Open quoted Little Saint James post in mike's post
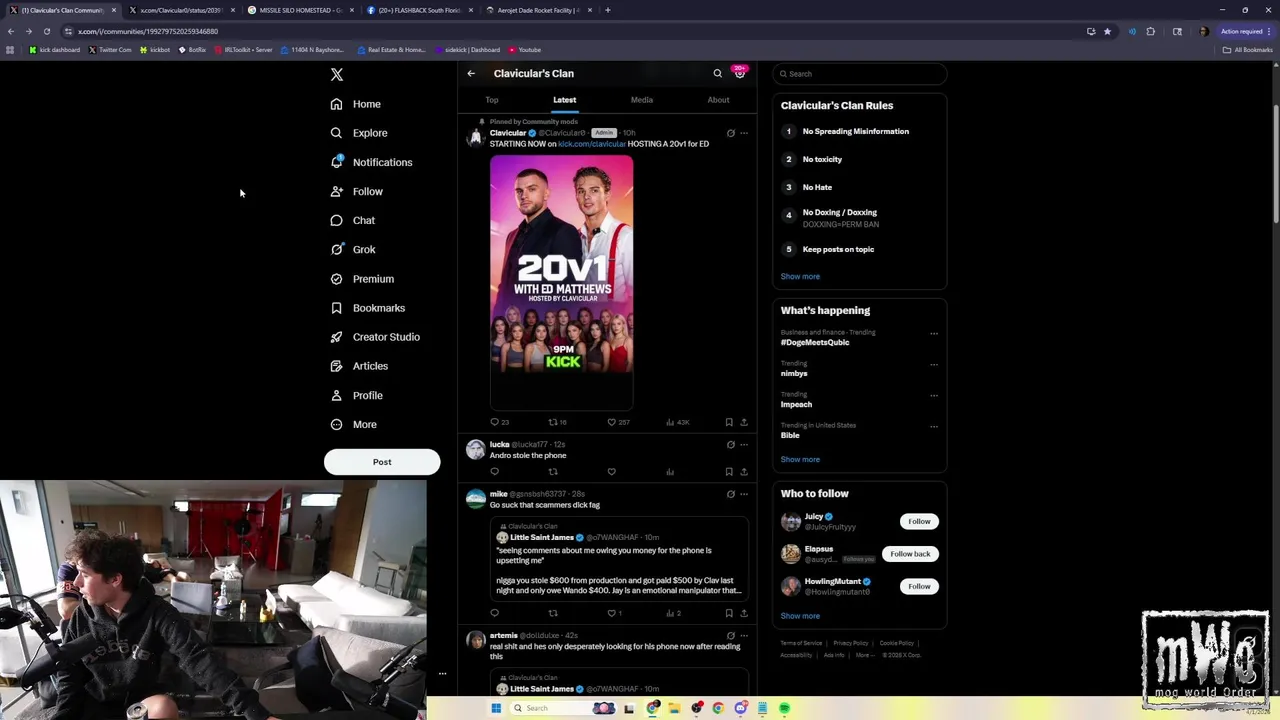1280x720 pixels. click(x=619, y=558)
